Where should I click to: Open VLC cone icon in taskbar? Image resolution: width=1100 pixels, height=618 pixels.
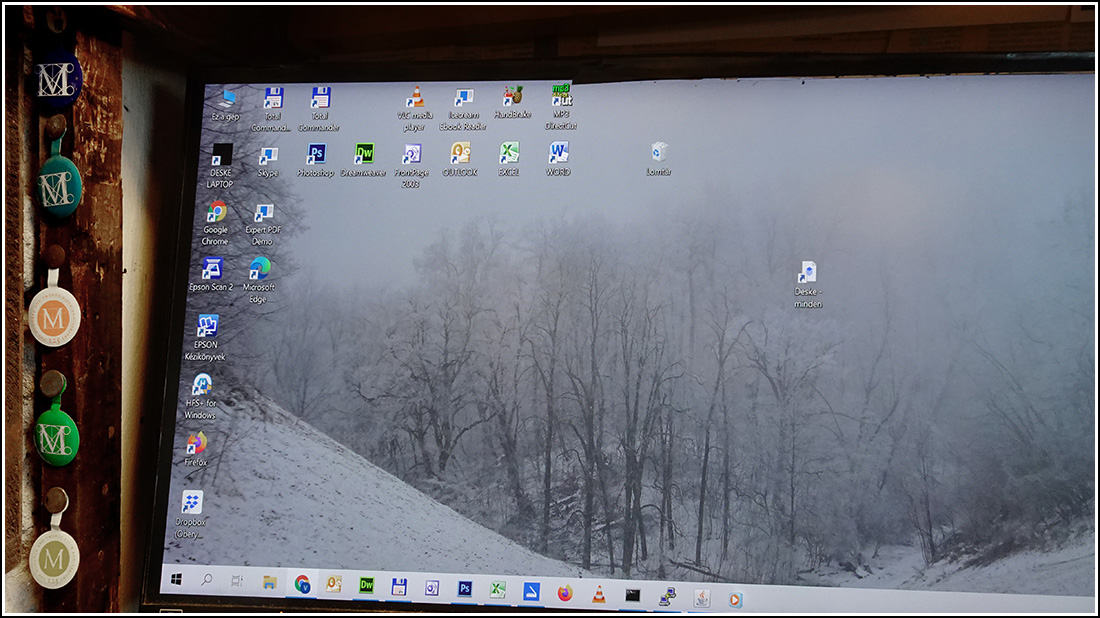[598, 594]
